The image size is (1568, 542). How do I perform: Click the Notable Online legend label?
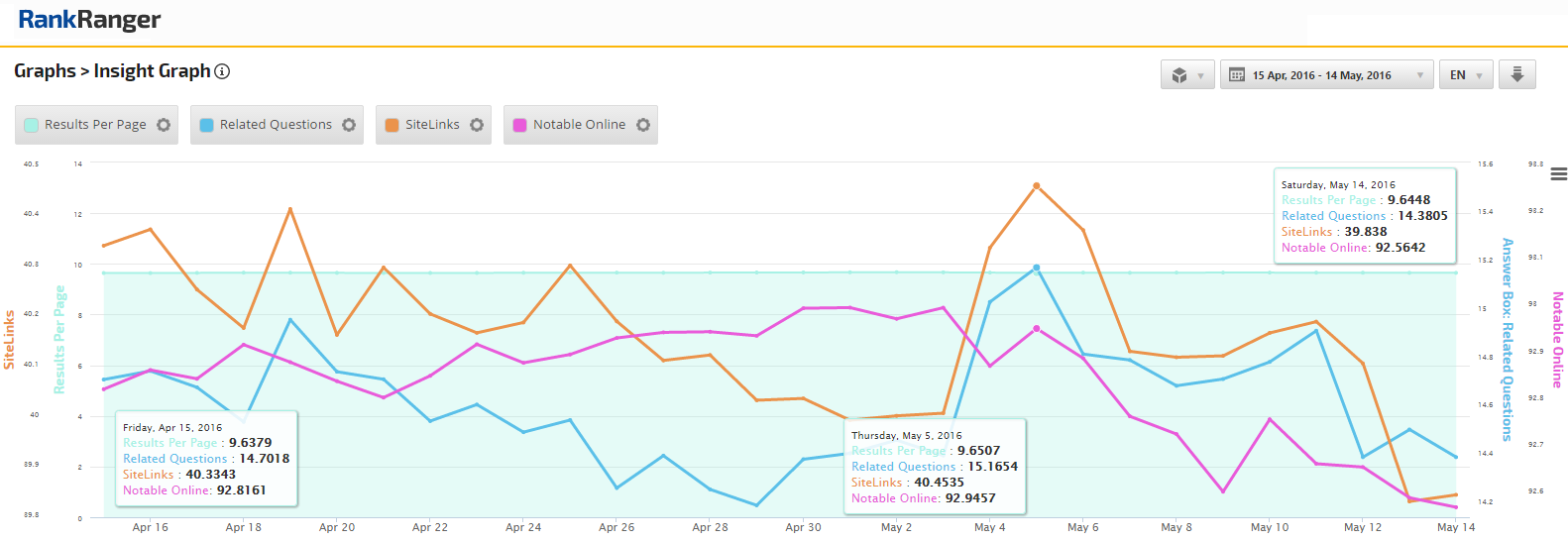click(579, 125)
